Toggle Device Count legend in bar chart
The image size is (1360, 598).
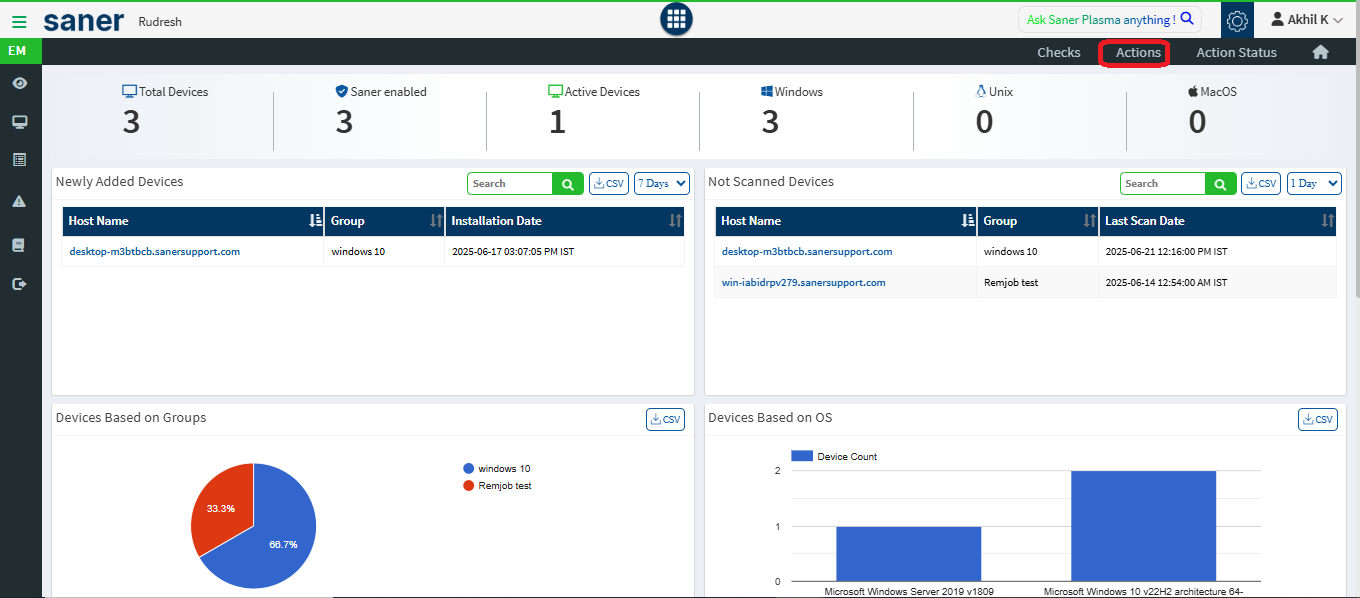click(834, 456)
